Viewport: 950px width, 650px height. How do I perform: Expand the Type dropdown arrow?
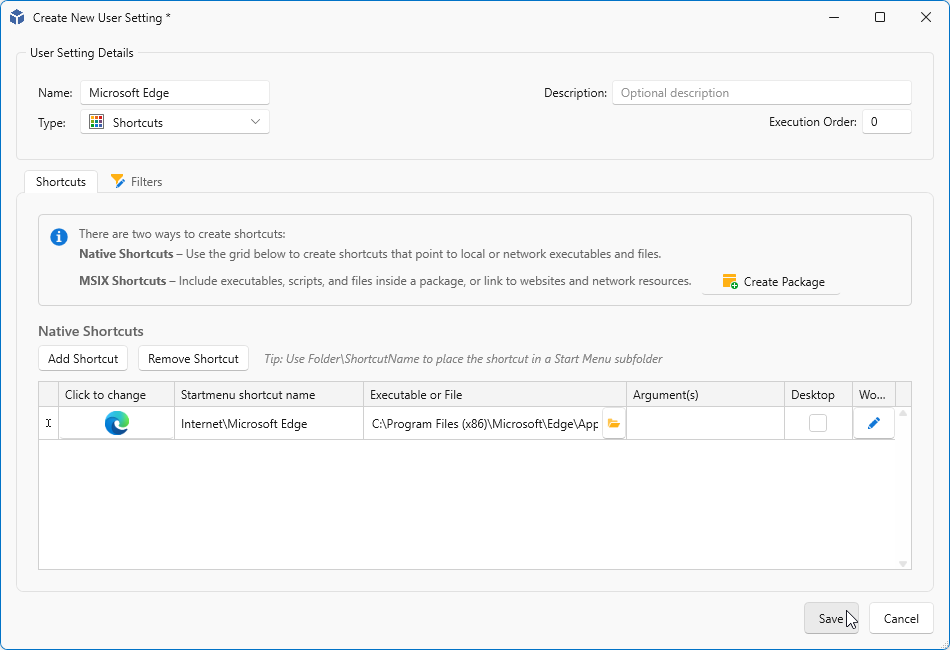point(256,122)
